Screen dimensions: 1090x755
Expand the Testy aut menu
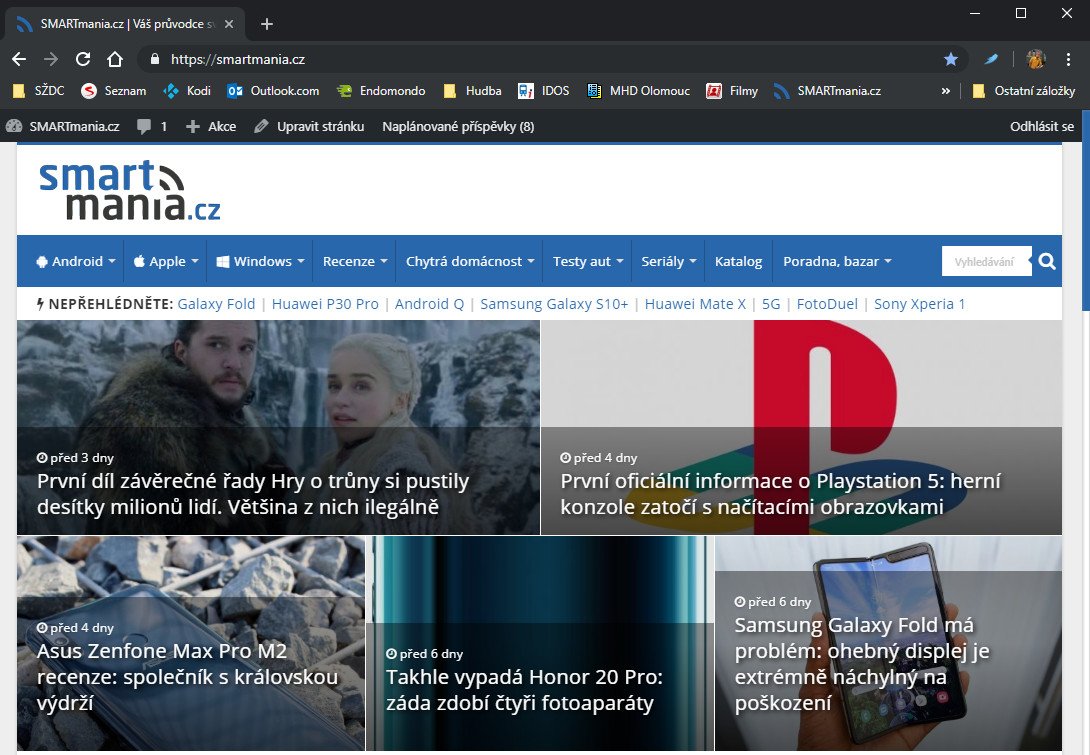click(x=588, y=261)
